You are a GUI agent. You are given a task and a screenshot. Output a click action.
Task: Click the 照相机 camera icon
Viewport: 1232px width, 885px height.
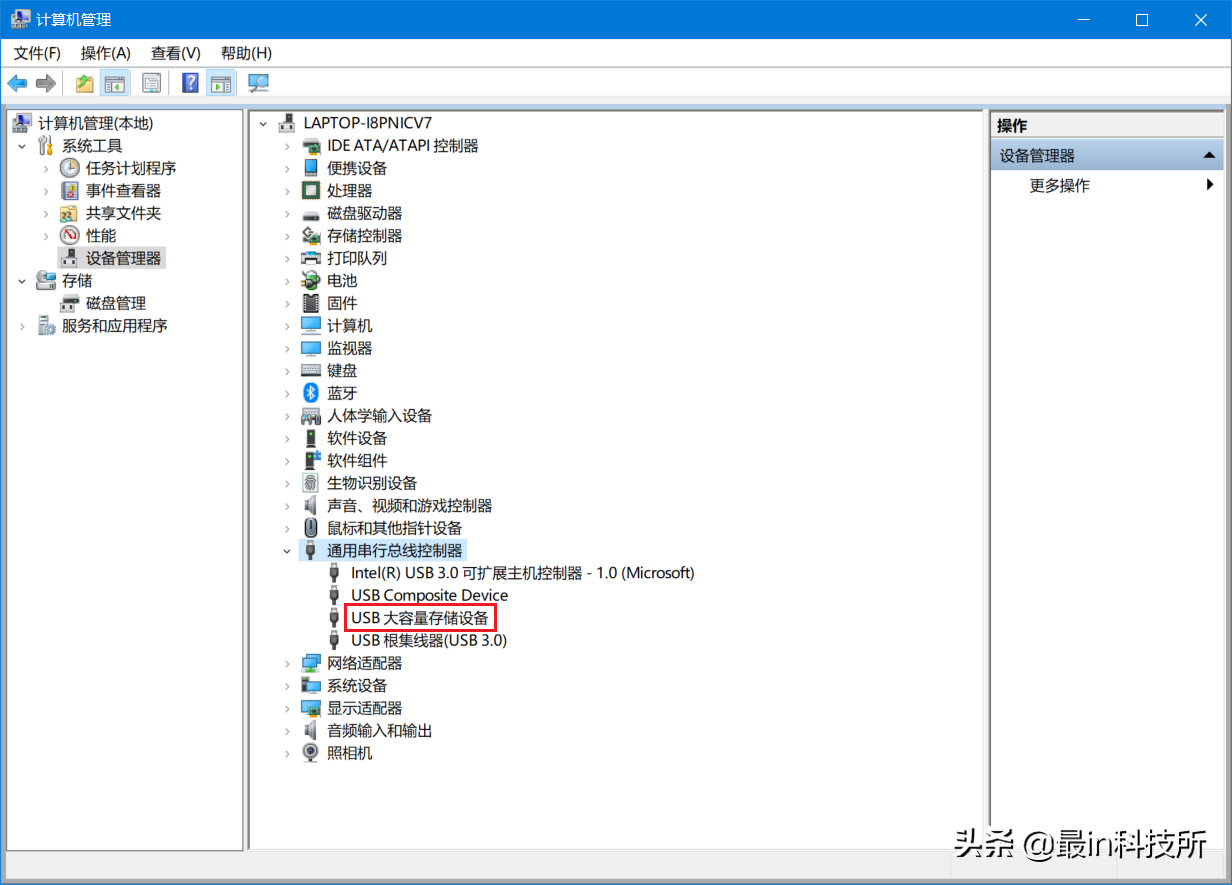click(311, 753)
